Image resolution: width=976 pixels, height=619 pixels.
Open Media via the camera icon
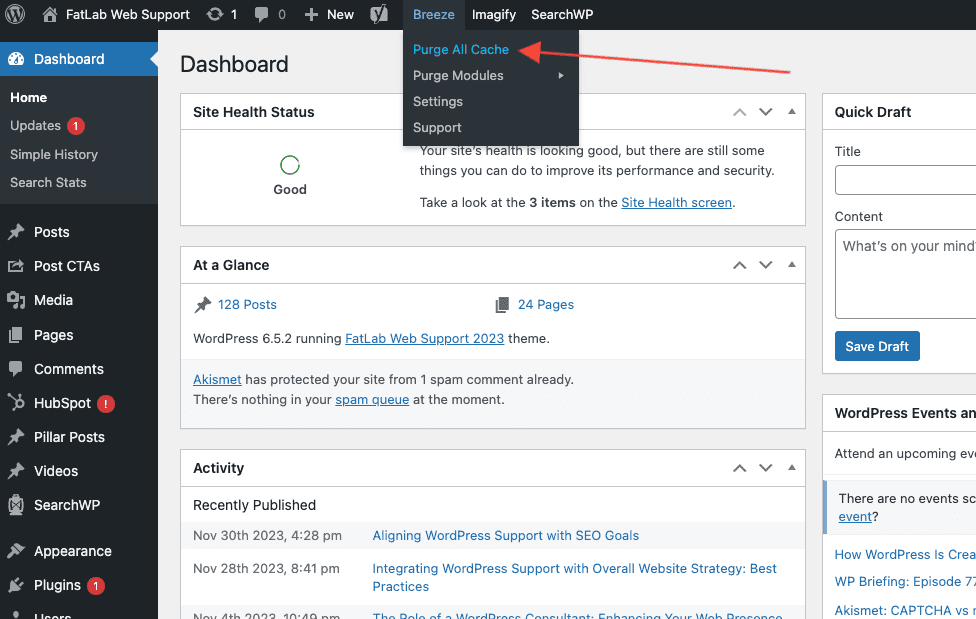(x=17, y=300)
